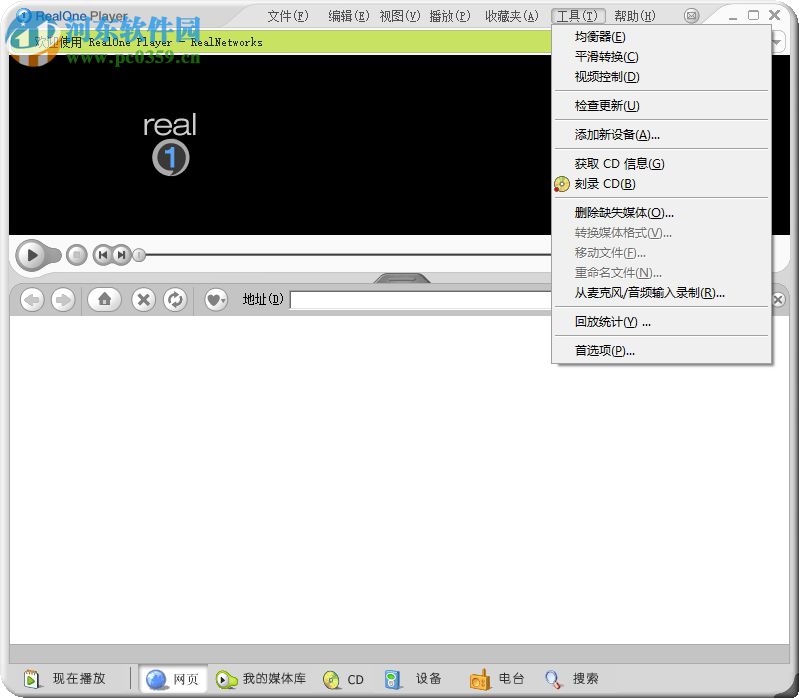
Task: Click the seek slider thumb
Action: (139, 255)
